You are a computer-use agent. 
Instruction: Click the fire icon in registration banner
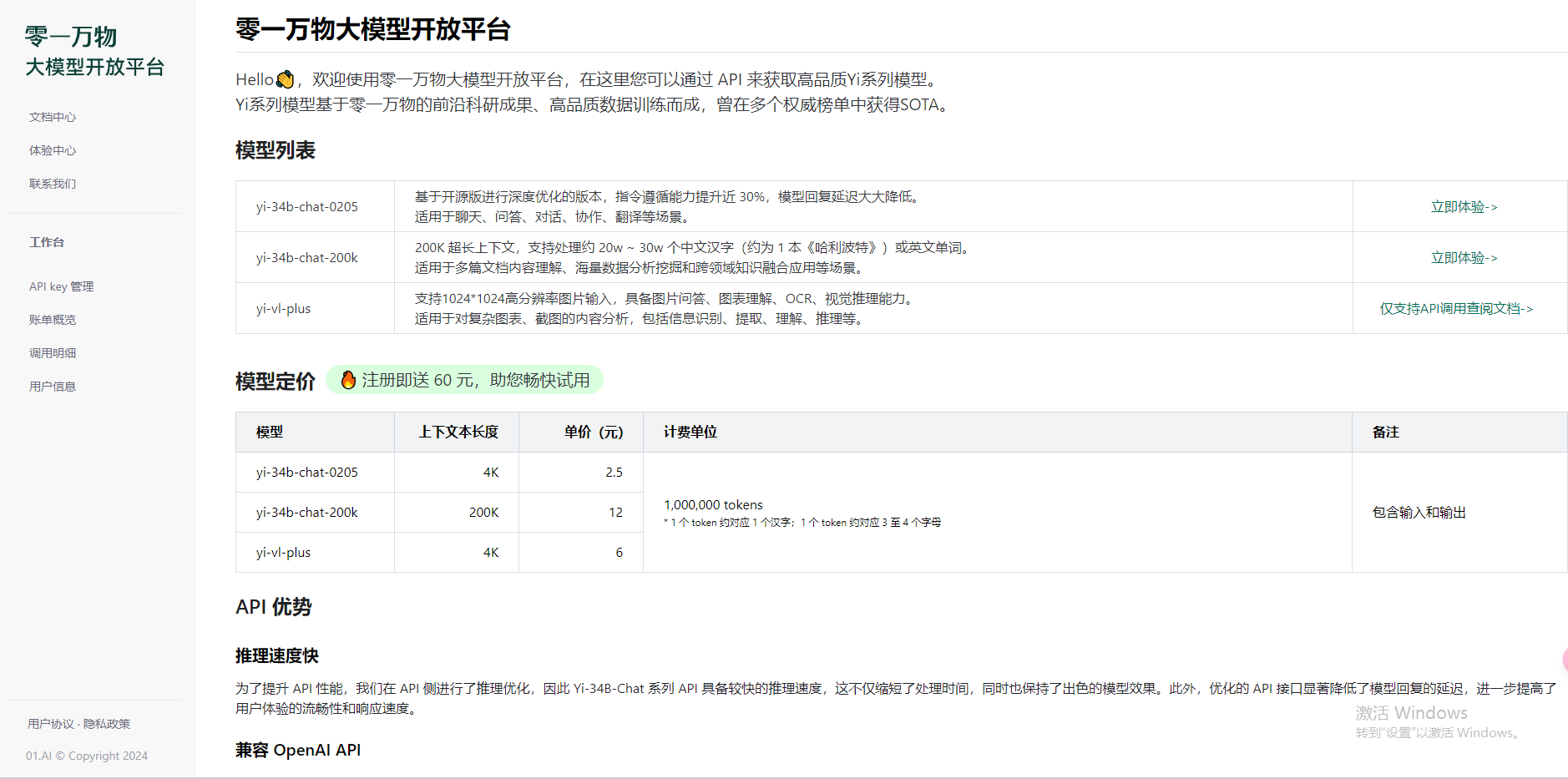click(348, 380)
